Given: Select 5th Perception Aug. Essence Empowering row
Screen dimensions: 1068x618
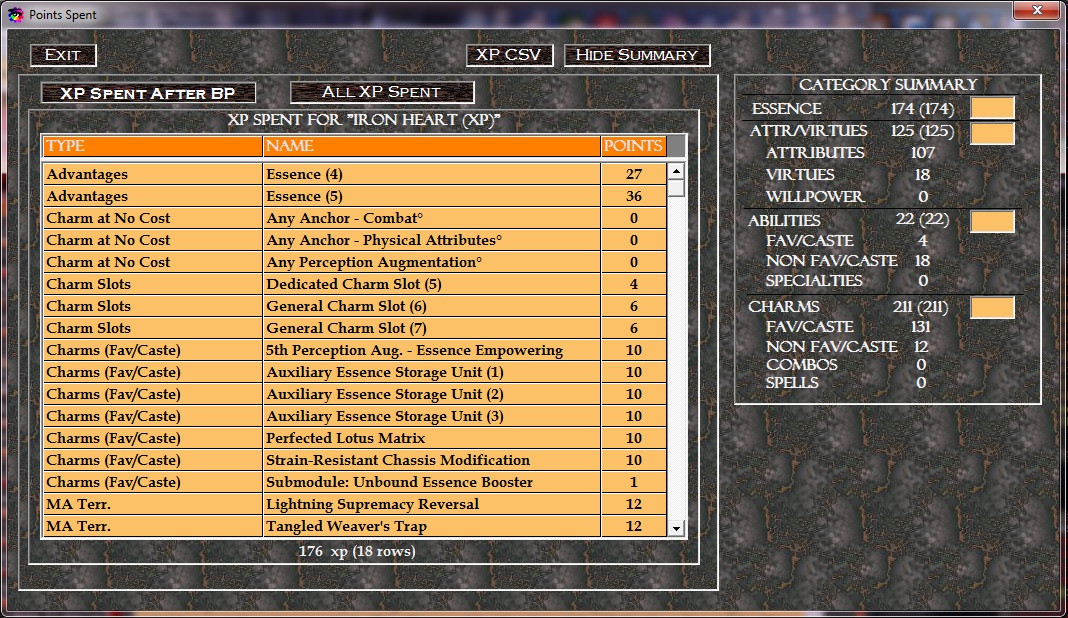Looking at the screenshot, I should click(x=355, y=350).
